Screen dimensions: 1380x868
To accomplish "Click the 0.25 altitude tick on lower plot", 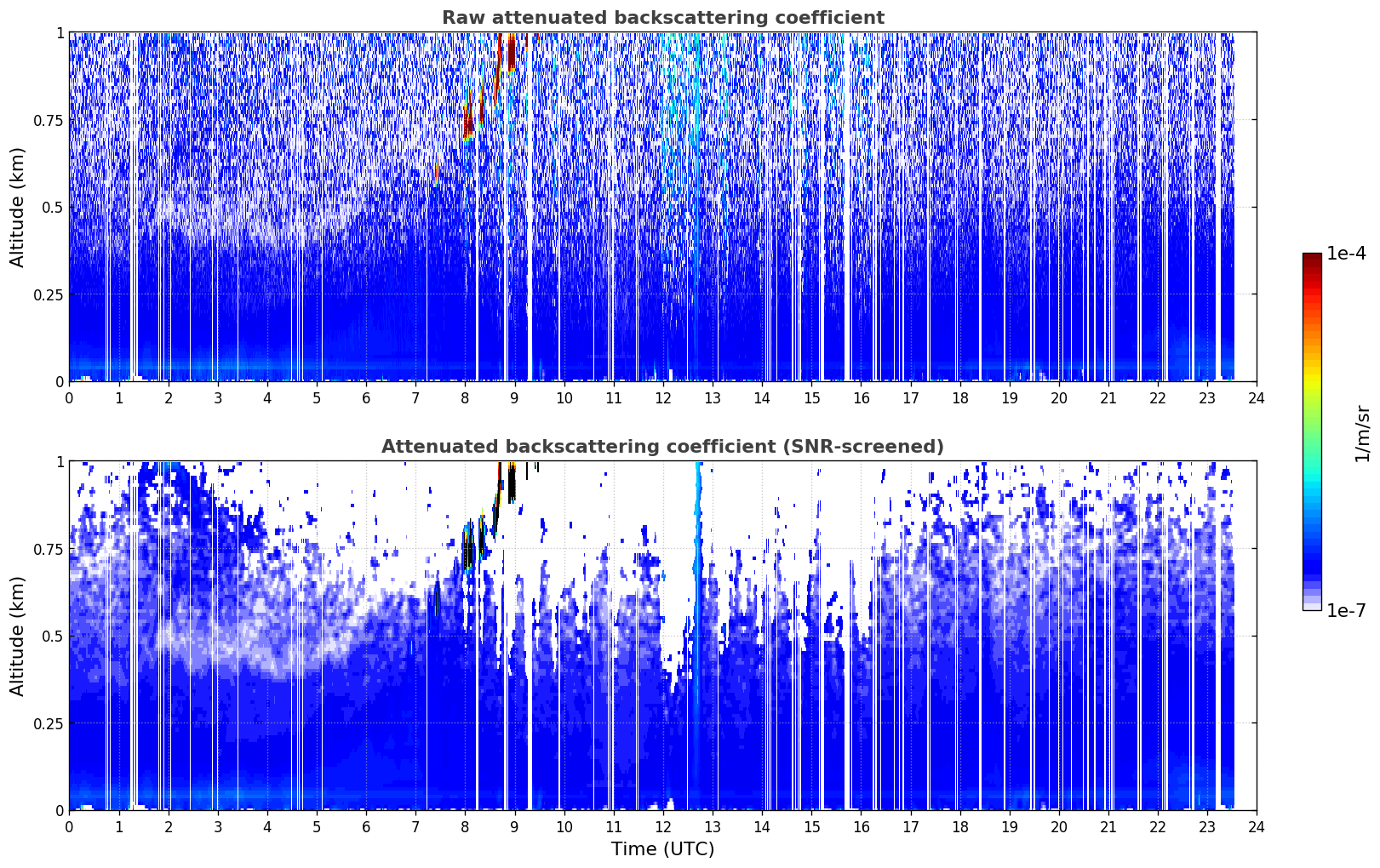I will [x=49, y=723].
